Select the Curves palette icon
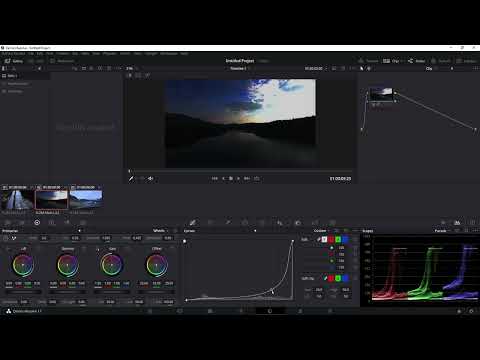This screenshot has width=480, height=360. click(193, 223)
